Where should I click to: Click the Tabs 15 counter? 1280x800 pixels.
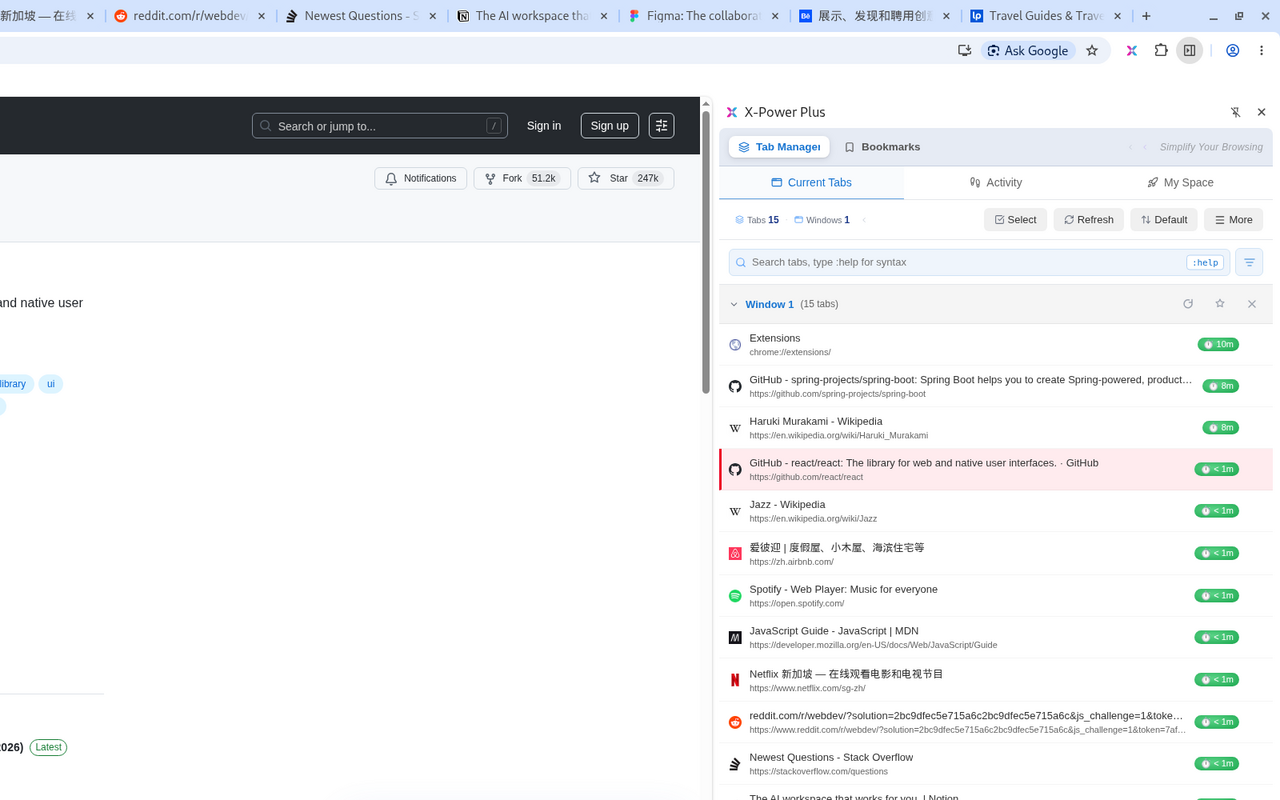coord(757,220)
